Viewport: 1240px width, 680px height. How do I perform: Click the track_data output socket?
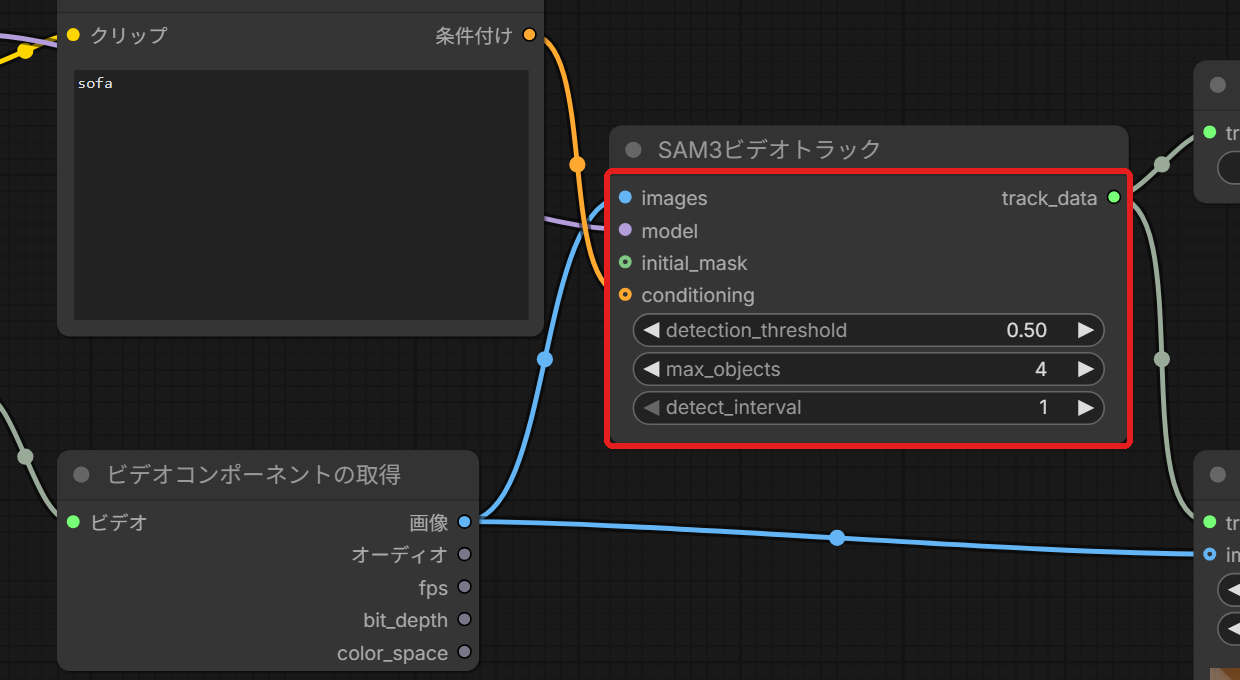[x=1113, y=198]
